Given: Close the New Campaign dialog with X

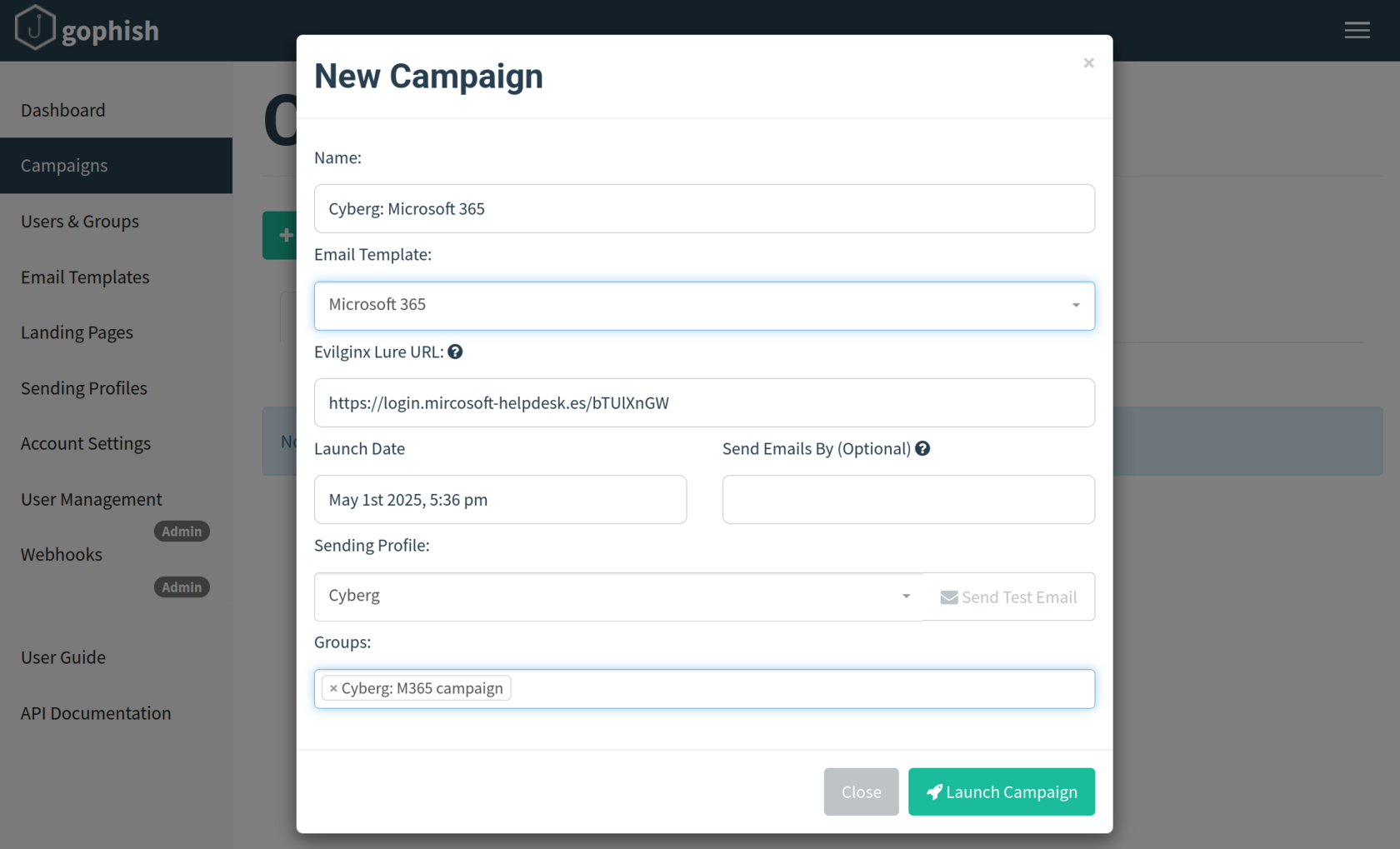Looking at the screenshot, I should pos(1088,63).
